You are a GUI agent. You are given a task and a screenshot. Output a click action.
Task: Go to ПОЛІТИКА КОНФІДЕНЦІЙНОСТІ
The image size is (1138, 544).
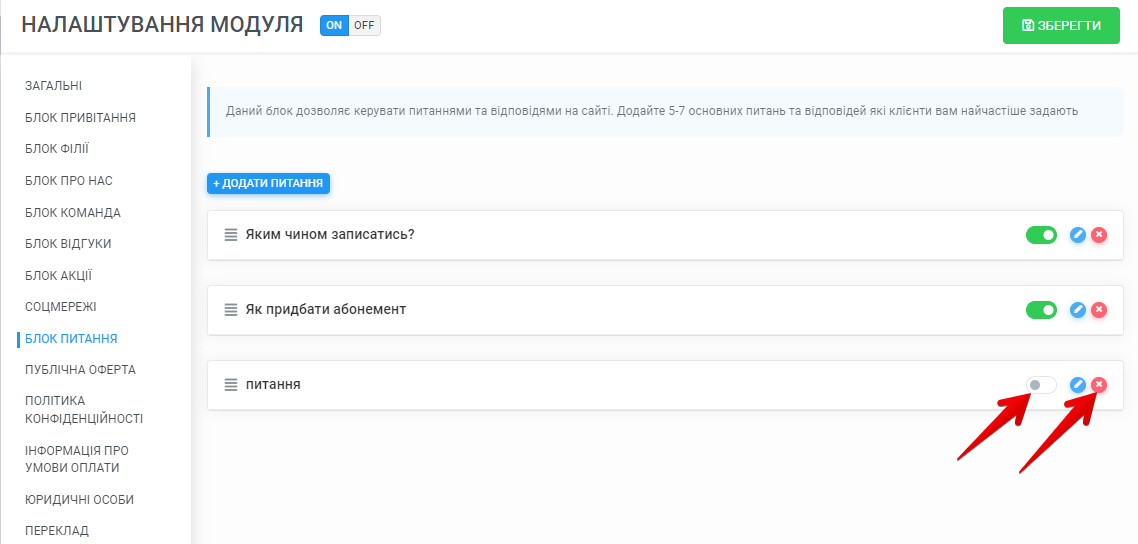click(84, 410)
